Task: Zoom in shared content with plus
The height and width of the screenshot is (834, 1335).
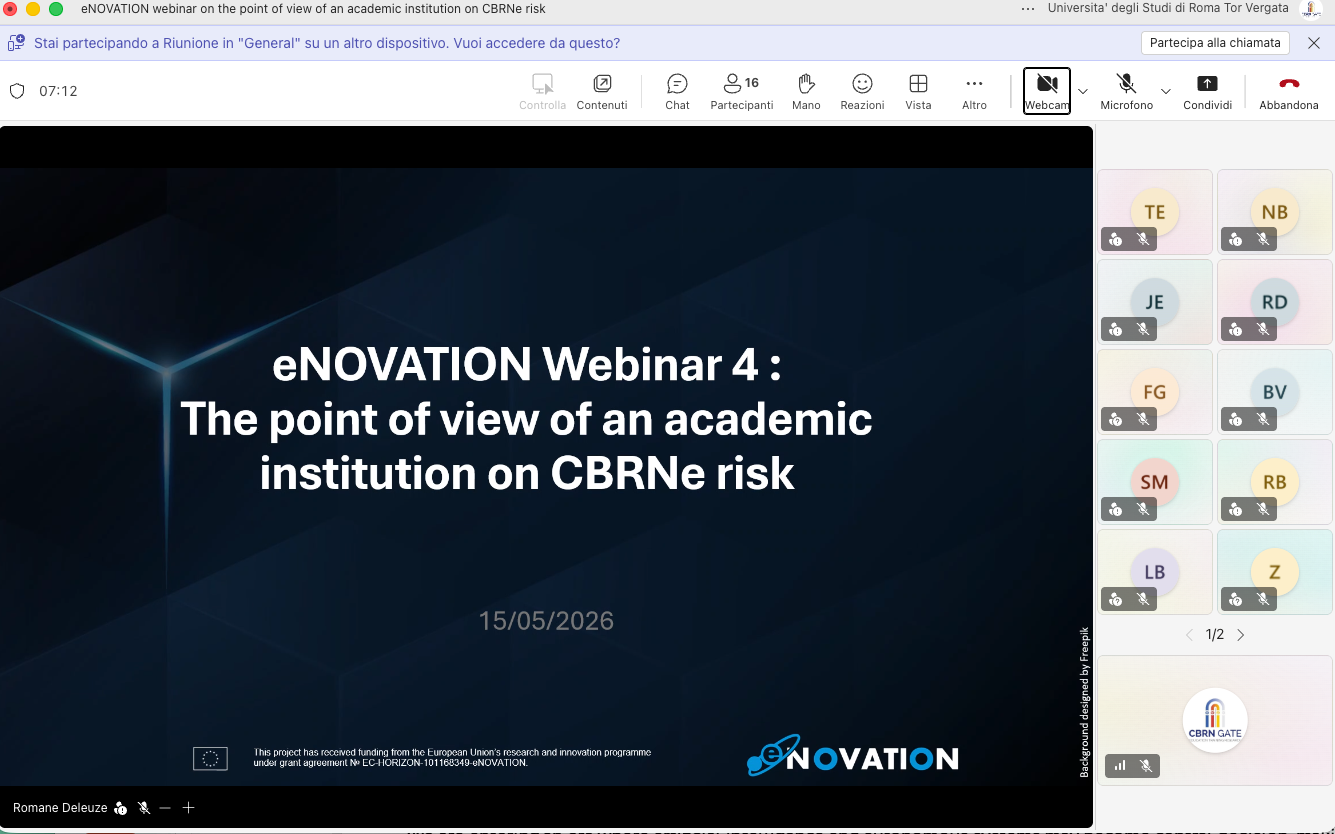Action: [188, 808]
